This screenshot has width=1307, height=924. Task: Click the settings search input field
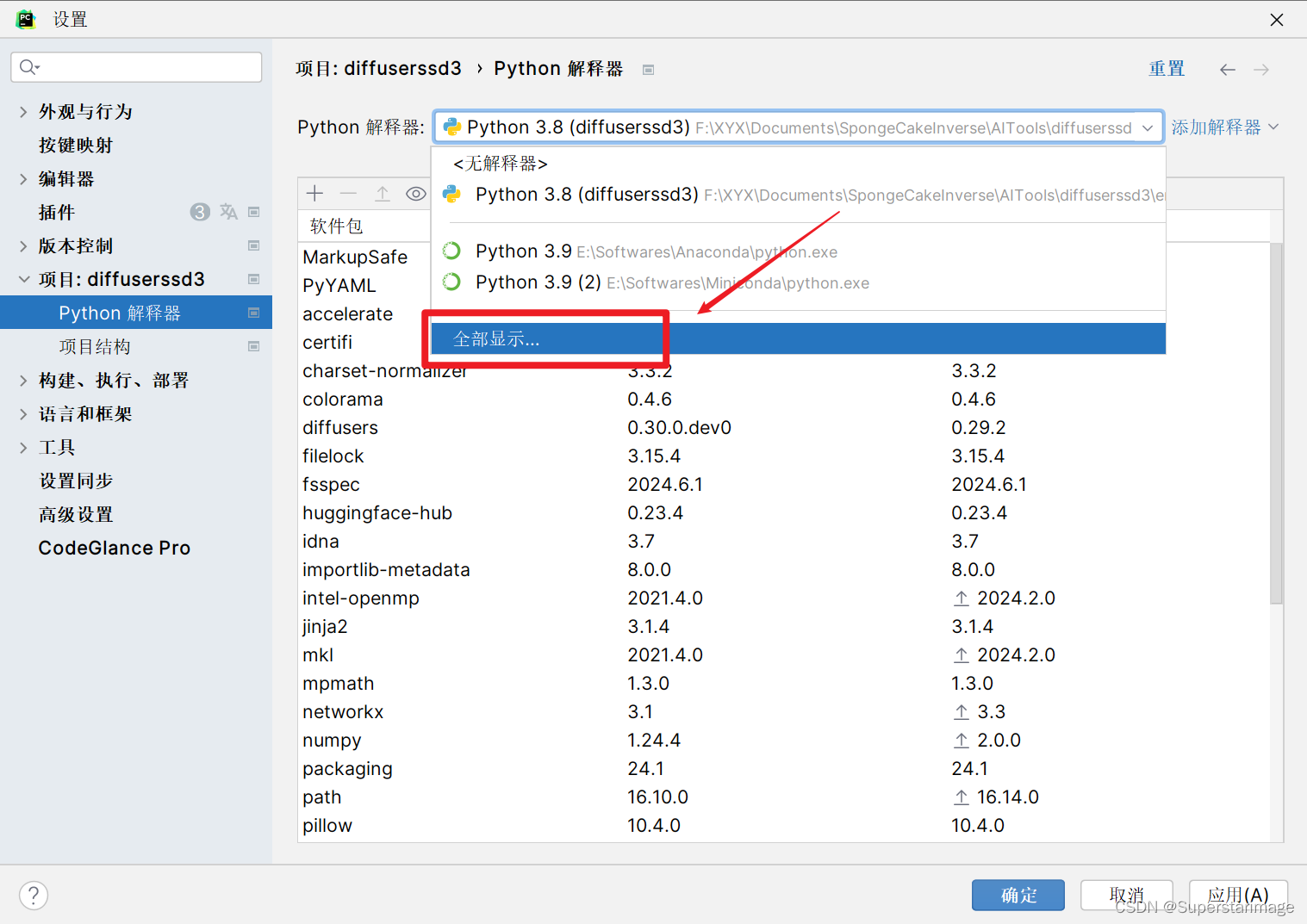point(136,67)
